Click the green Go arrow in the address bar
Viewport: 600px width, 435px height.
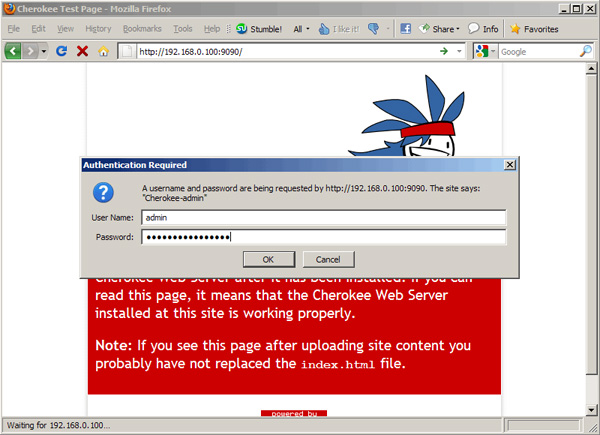click(444, 51)
